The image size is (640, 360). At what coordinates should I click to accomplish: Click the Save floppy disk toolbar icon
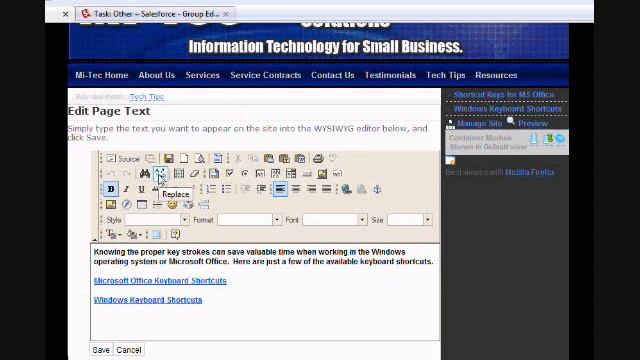point(169,158)
